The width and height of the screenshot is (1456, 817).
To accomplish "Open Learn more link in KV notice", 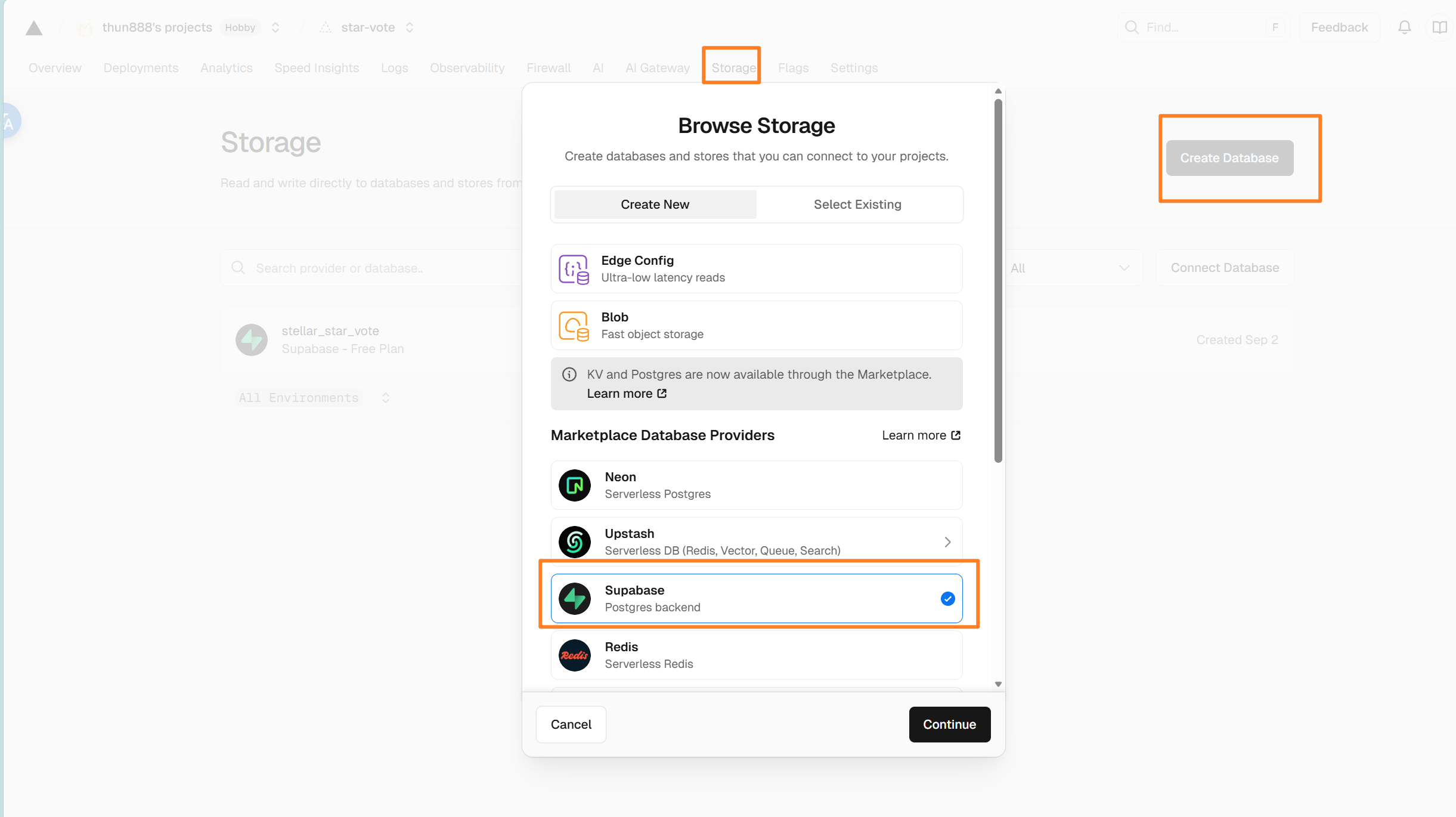I will pos(627,394).
